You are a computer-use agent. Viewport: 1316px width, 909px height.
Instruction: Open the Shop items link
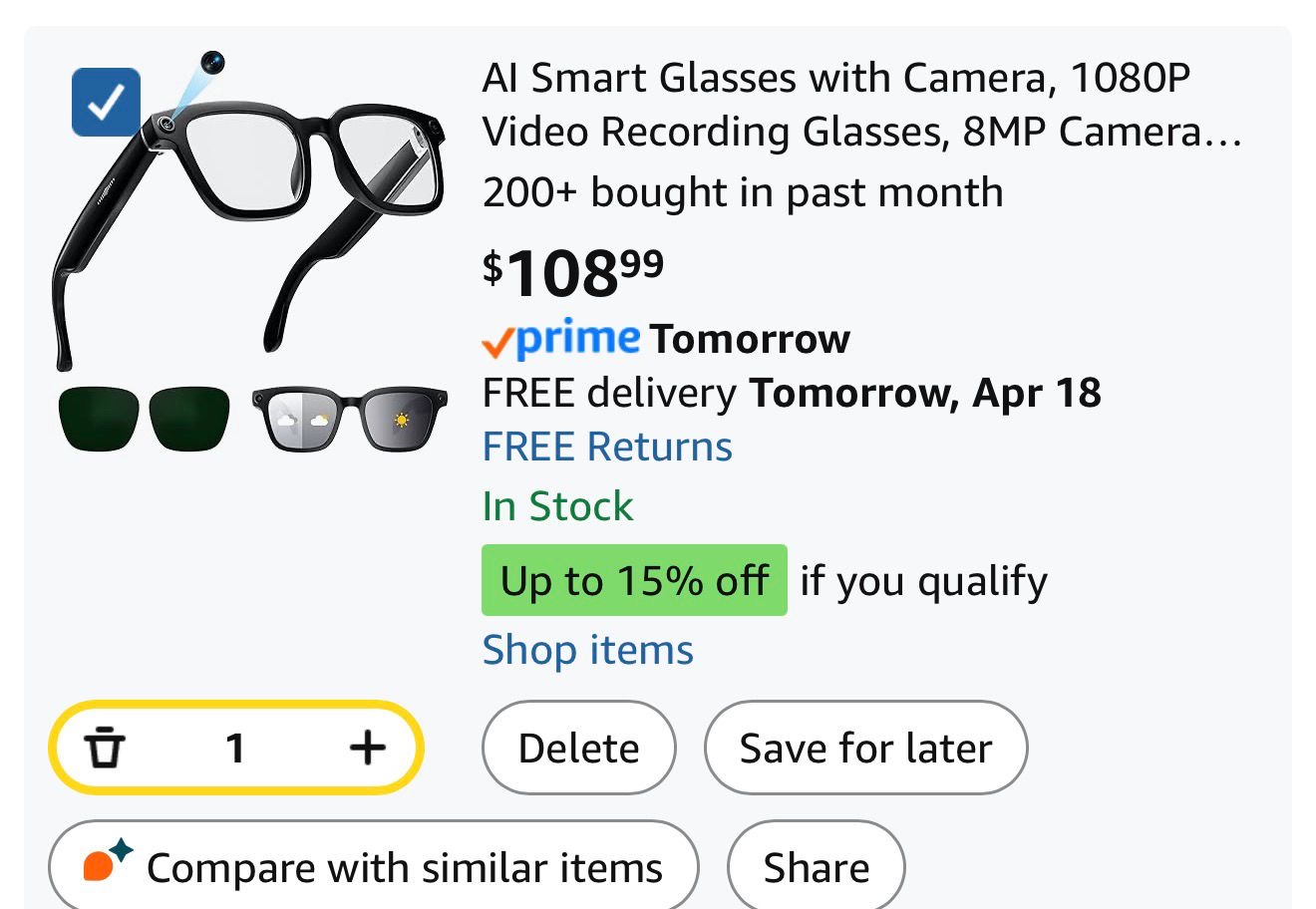click(x=587, y=651)
